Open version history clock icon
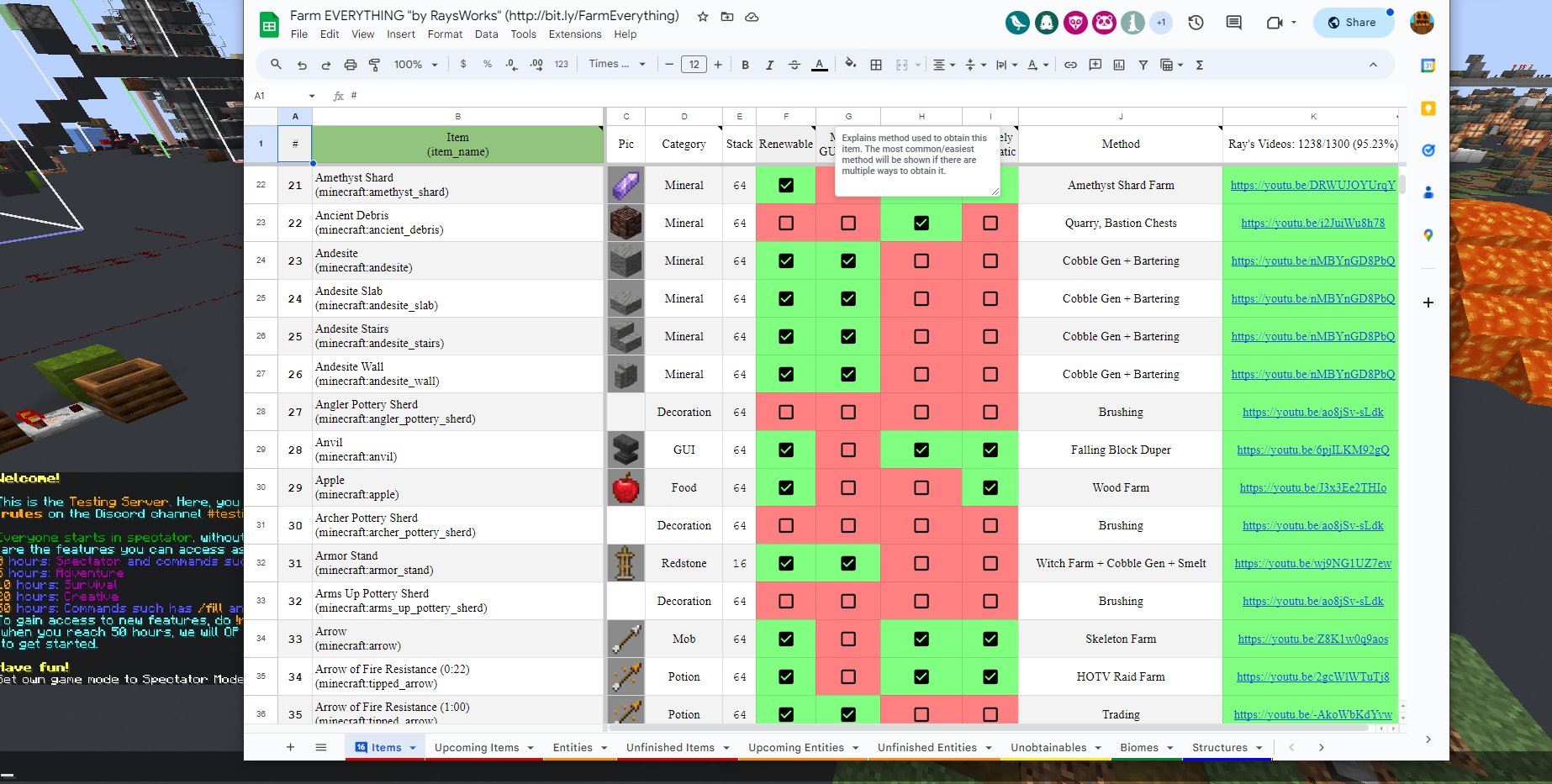This screenshot has width=1552, height=784. pyautogui.click(x=1196, y=23)
